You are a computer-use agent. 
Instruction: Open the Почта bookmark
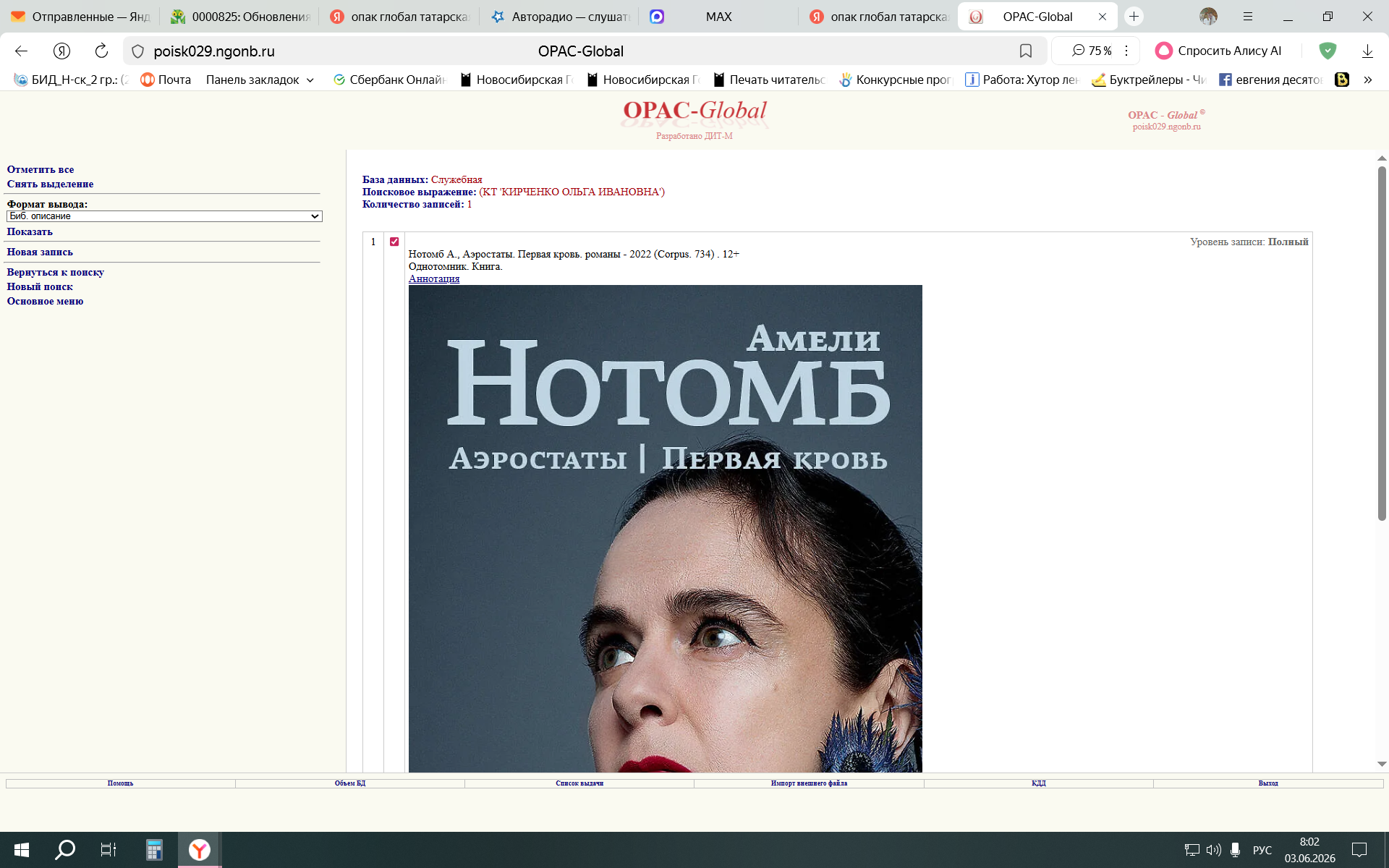coord(166,80)
